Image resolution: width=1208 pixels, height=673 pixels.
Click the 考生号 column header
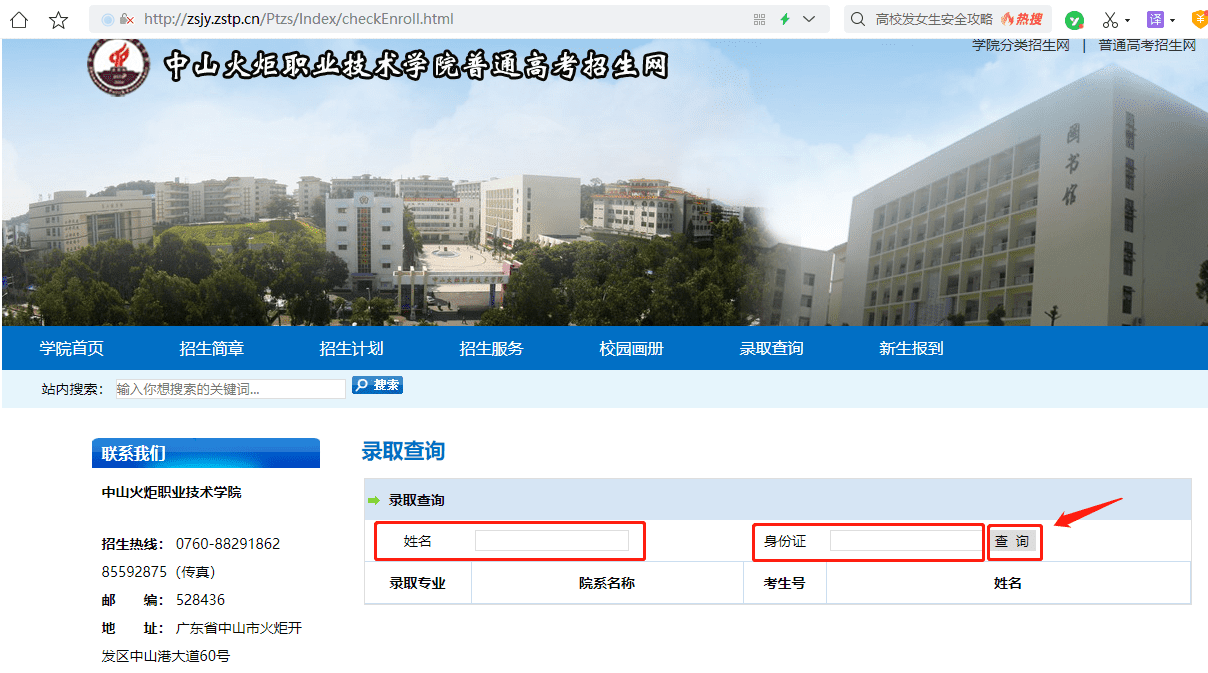pyautogui.click(x=785, y=583)
